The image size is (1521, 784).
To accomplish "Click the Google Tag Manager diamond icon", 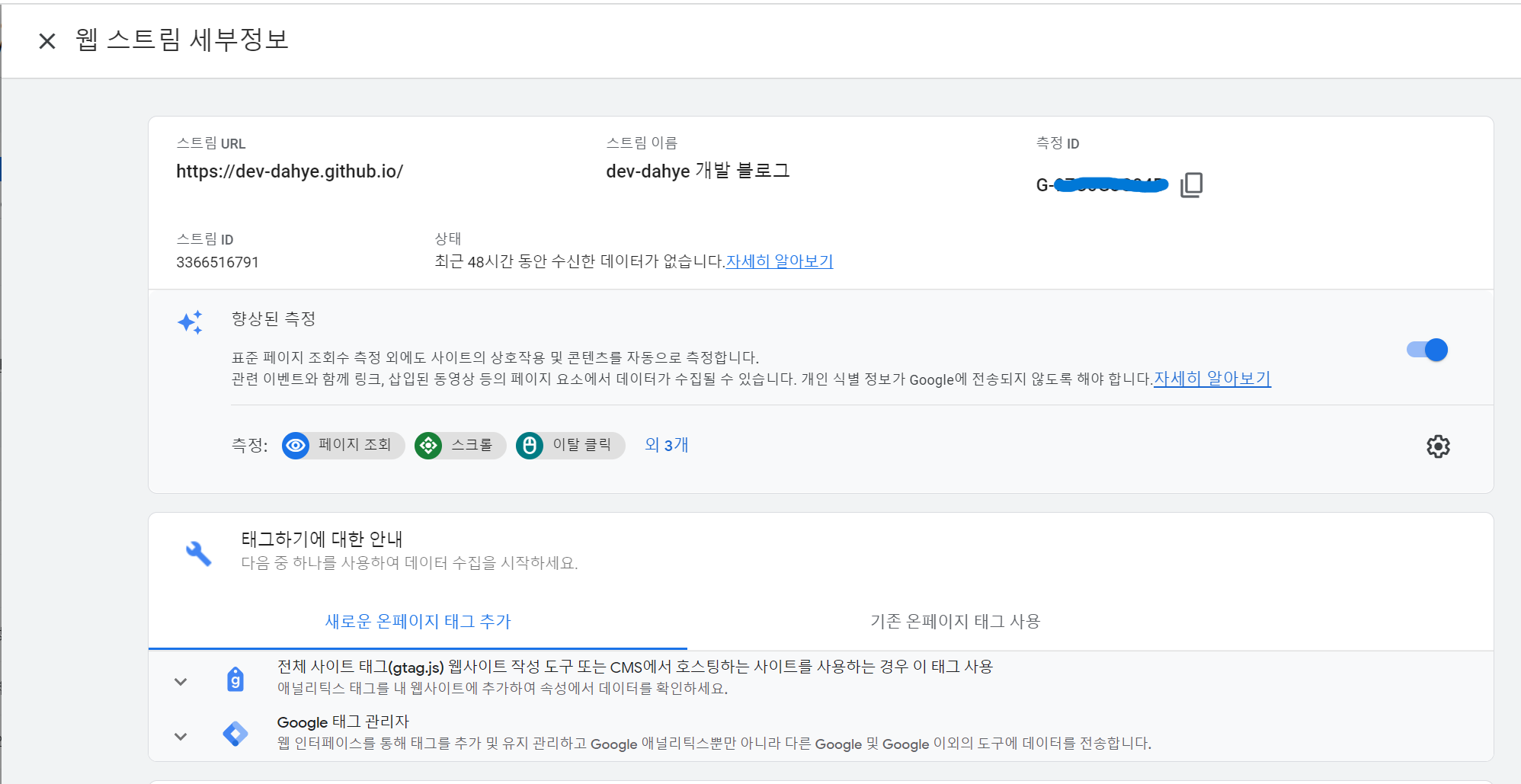I will tap(235, 734).
